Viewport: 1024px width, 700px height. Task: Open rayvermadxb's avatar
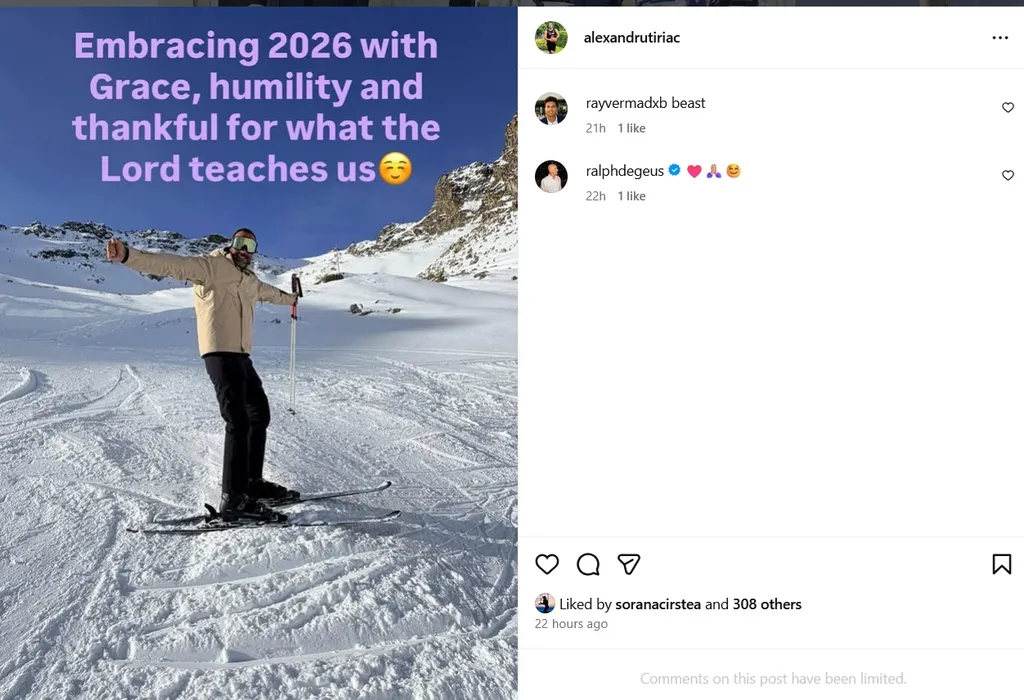[551, 108]
